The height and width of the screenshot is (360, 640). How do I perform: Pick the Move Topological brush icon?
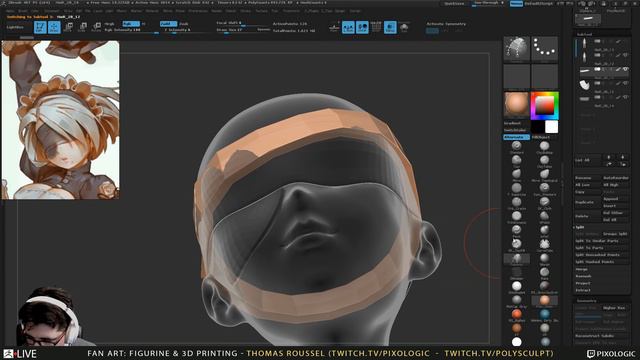coord(544,174)
